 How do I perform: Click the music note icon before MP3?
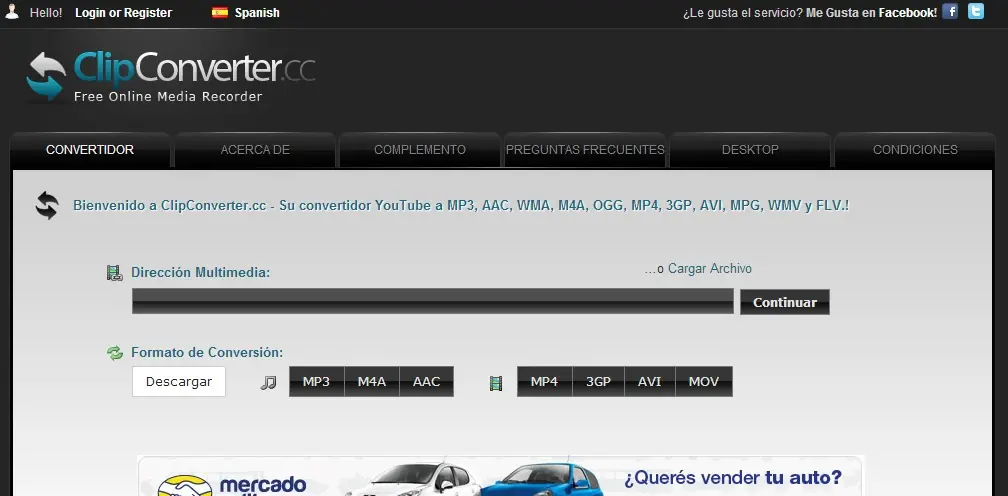click(x=268, y=383)
